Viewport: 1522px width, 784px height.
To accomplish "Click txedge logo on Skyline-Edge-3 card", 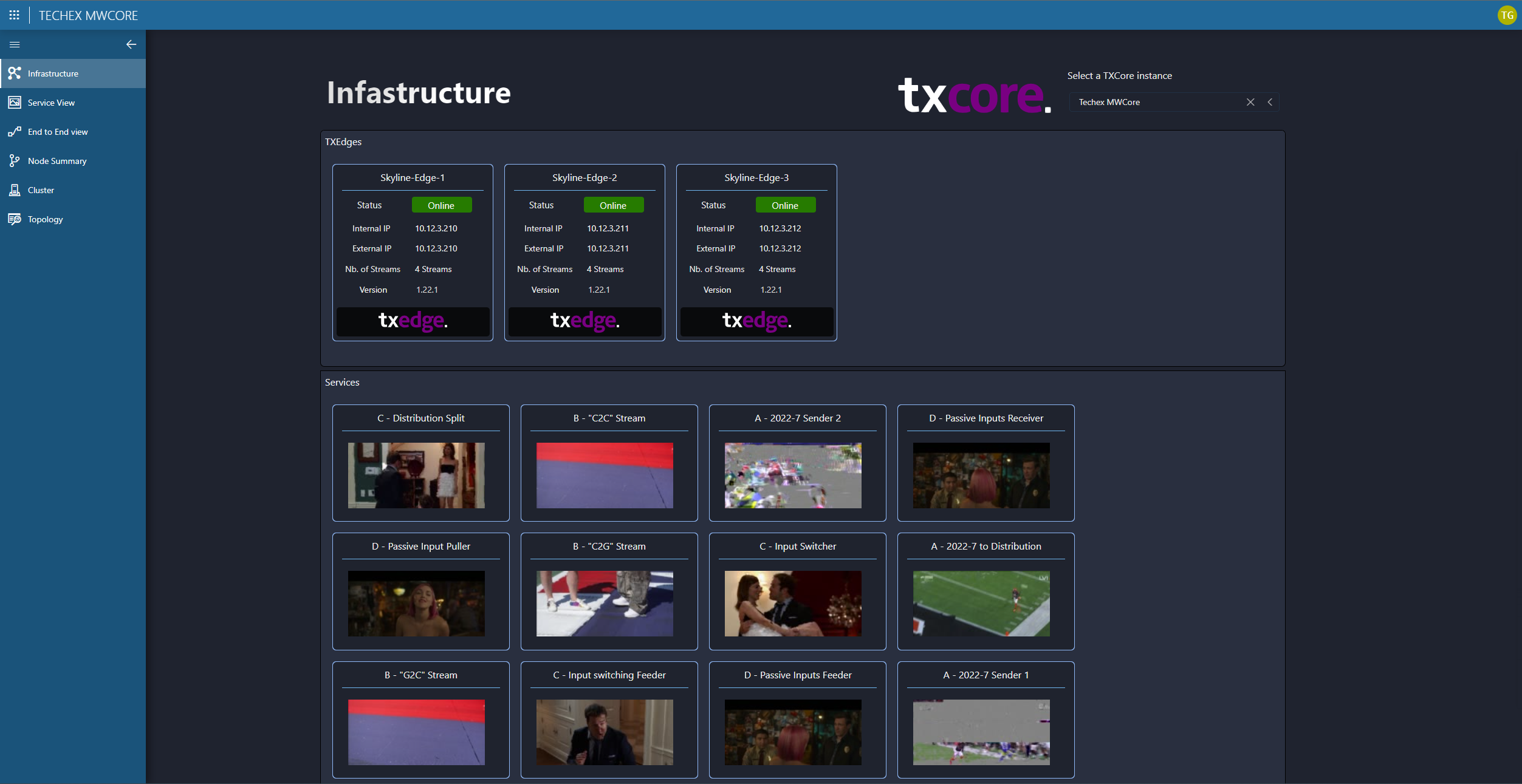I will click(x=757, y=321).
